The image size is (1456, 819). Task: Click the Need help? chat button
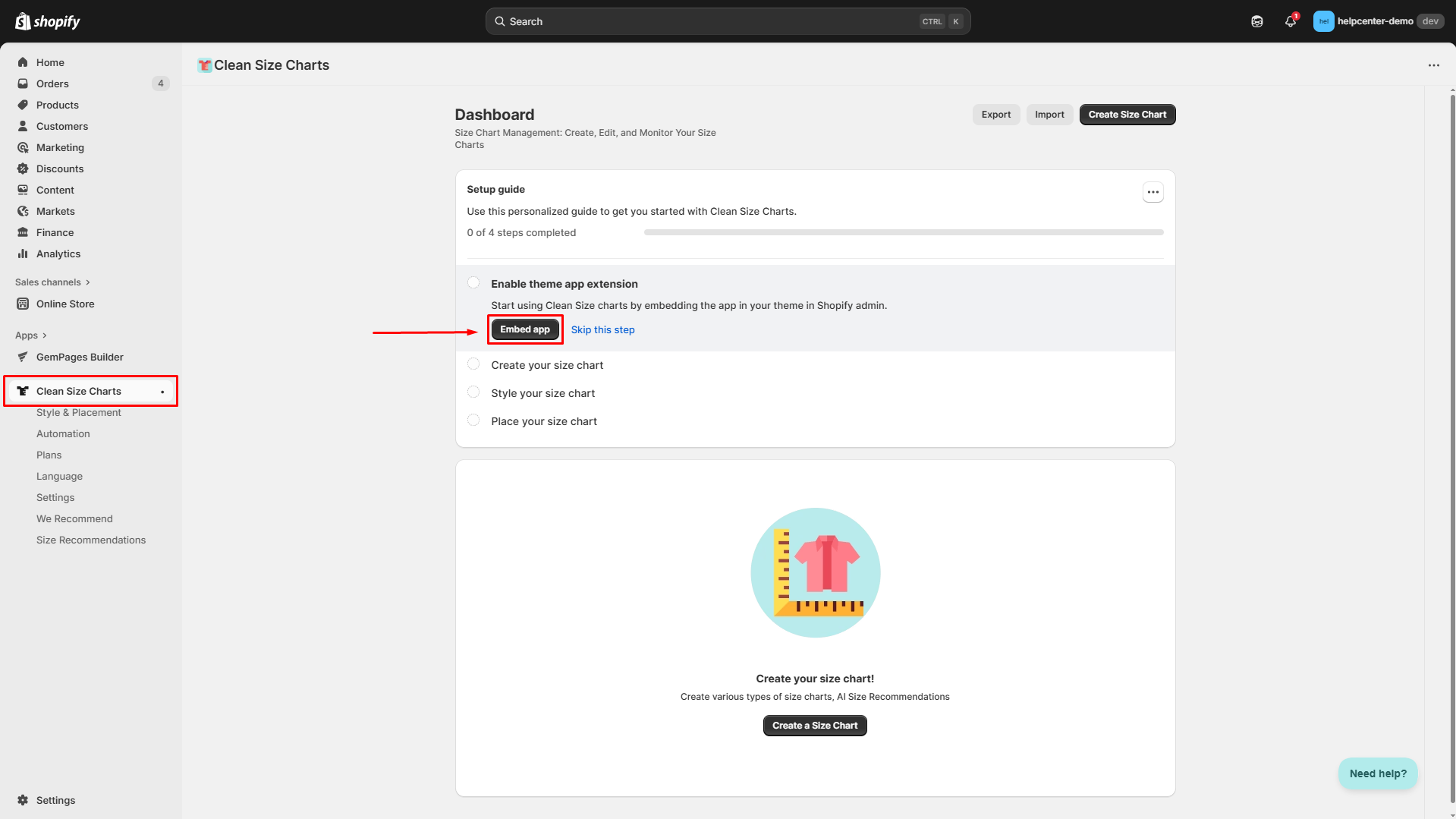1378,773
